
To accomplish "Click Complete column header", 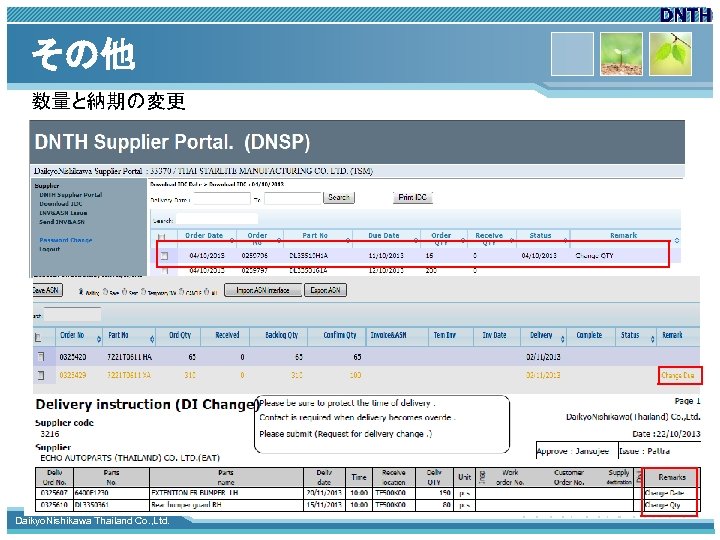I will [x=589, y=336].
